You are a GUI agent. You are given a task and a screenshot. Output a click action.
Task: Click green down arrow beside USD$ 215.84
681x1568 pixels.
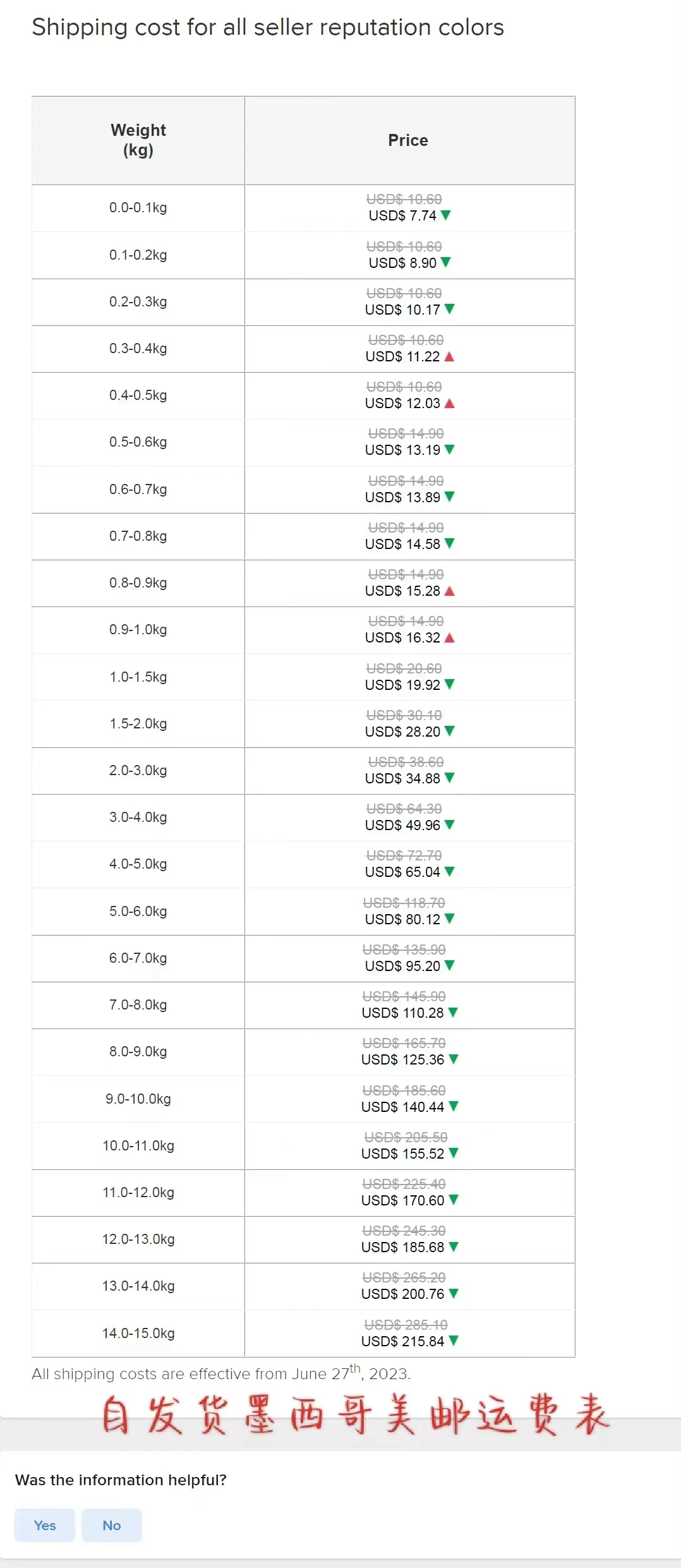coord(454,1341)
